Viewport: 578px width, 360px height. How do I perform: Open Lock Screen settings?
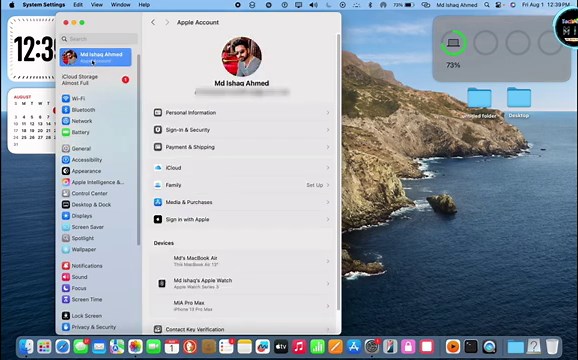click(82, 316)
